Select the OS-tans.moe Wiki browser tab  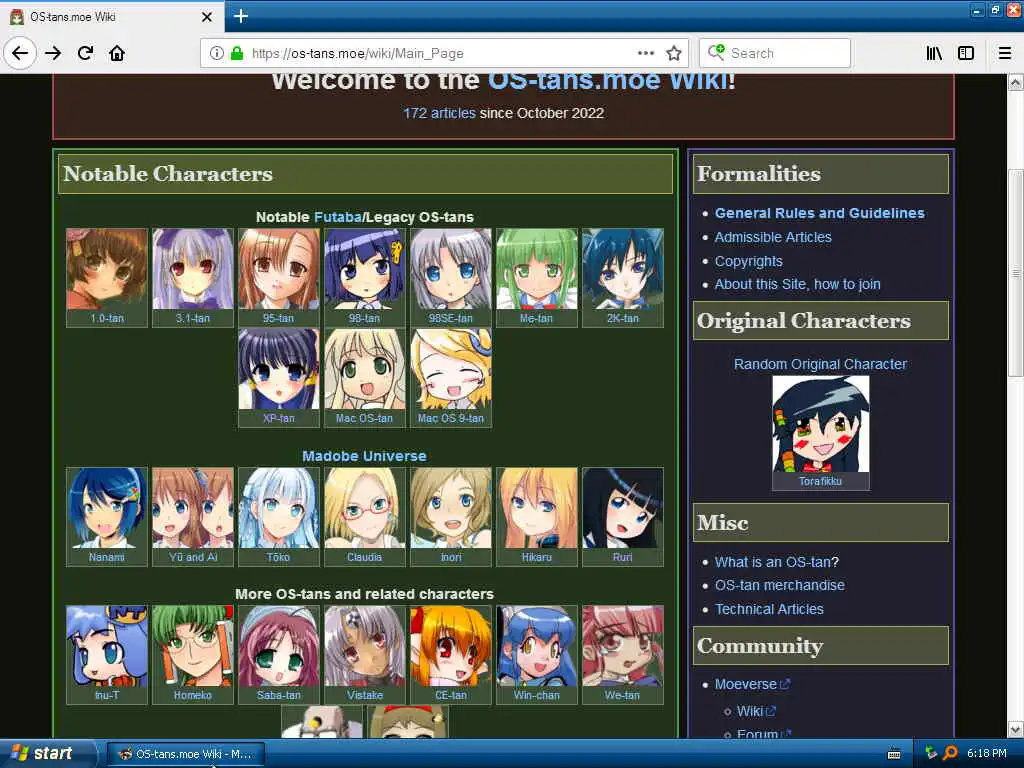(x=112, y=17)
